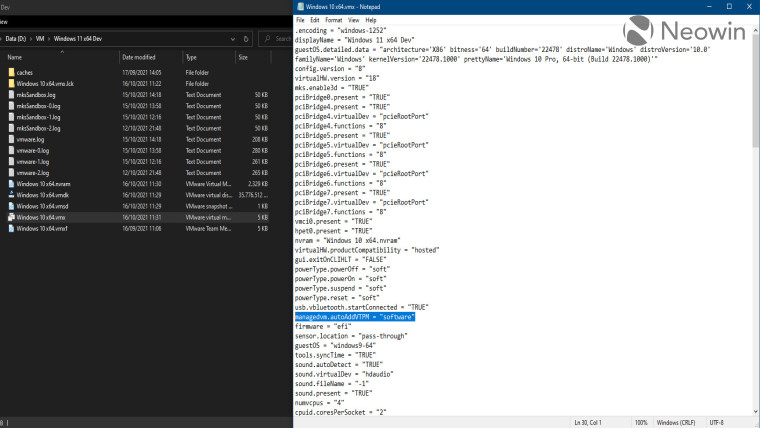Click the UTF-8 encoding status entry

[716, 423]
